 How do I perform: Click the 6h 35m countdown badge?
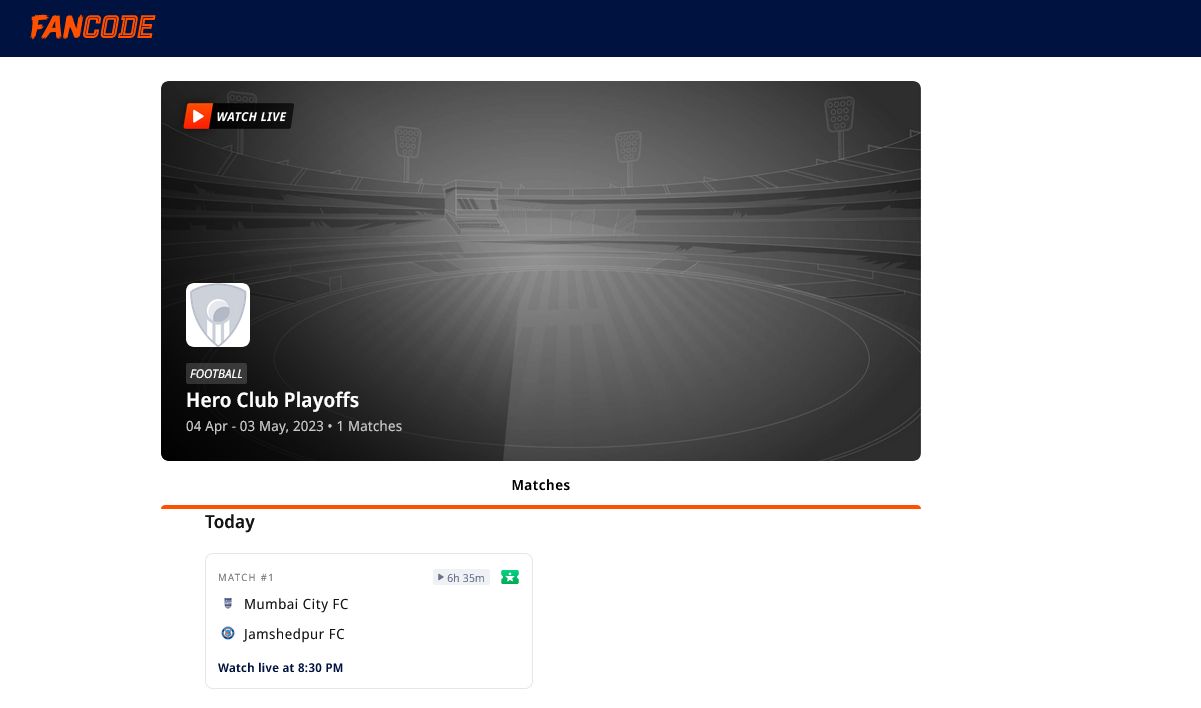[x=461, y=577]
